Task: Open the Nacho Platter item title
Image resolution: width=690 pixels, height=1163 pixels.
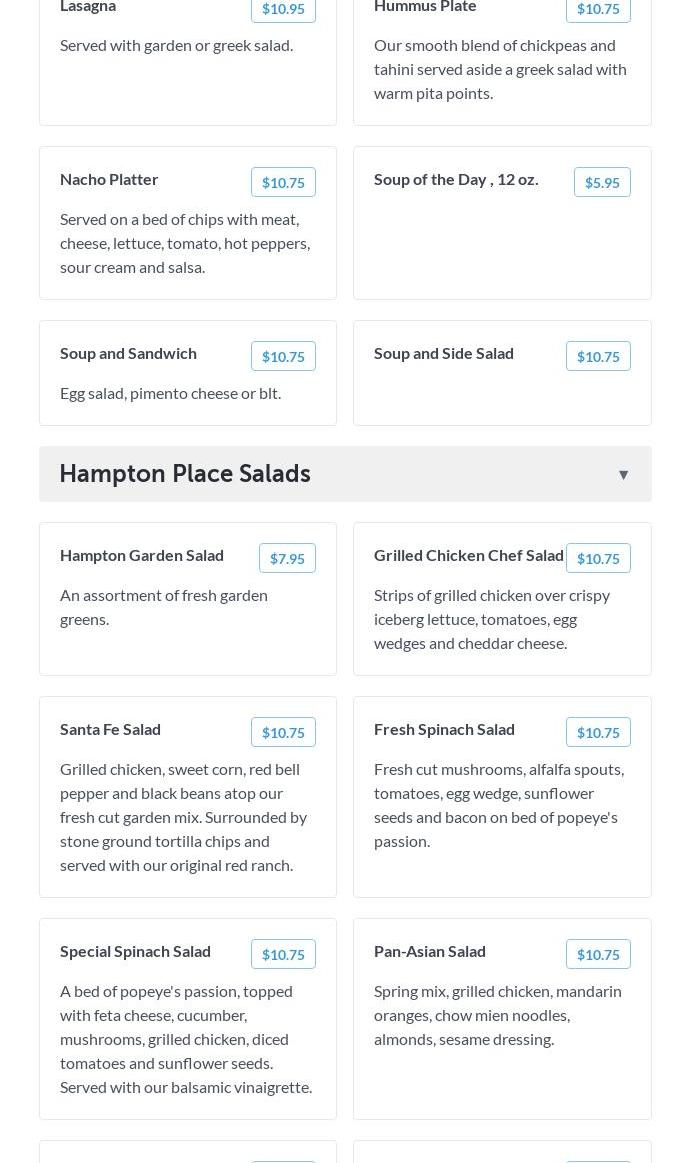Action: coord(109,179)
